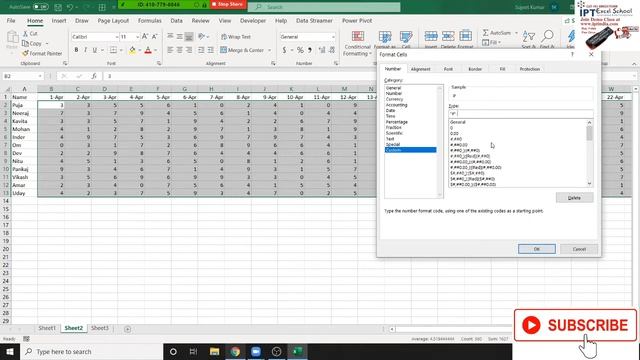Open the Name Box dropdown showing B2
Screen dimensions: 640x360
click(40, 76)
